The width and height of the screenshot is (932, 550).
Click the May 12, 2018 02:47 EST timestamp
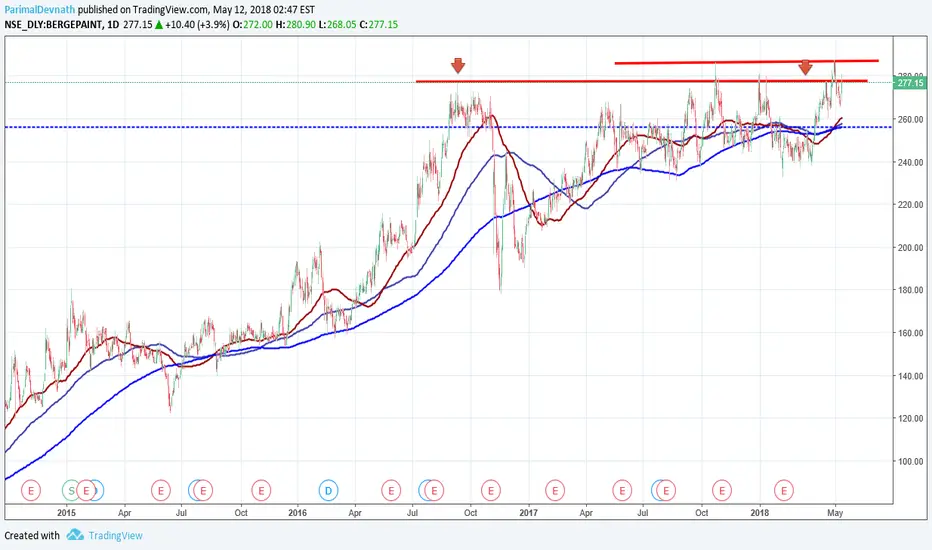(264, 10)
